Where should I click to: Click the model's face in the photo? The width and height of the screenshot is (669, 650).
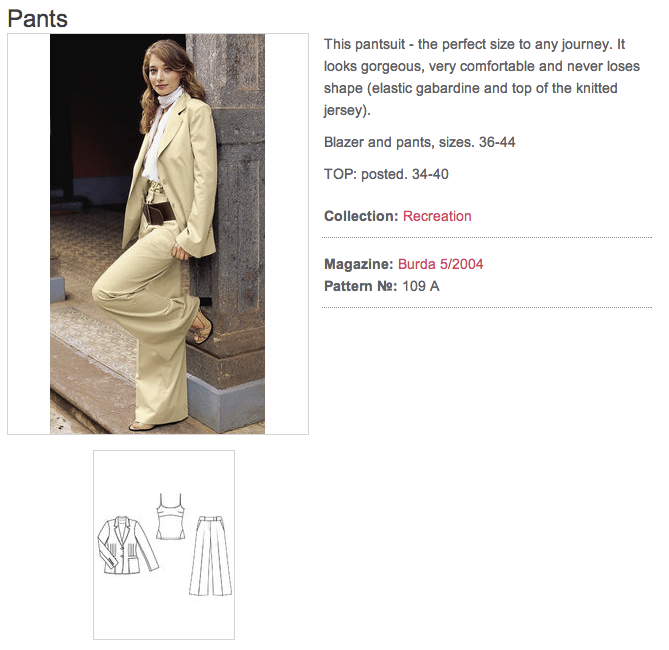161,74
